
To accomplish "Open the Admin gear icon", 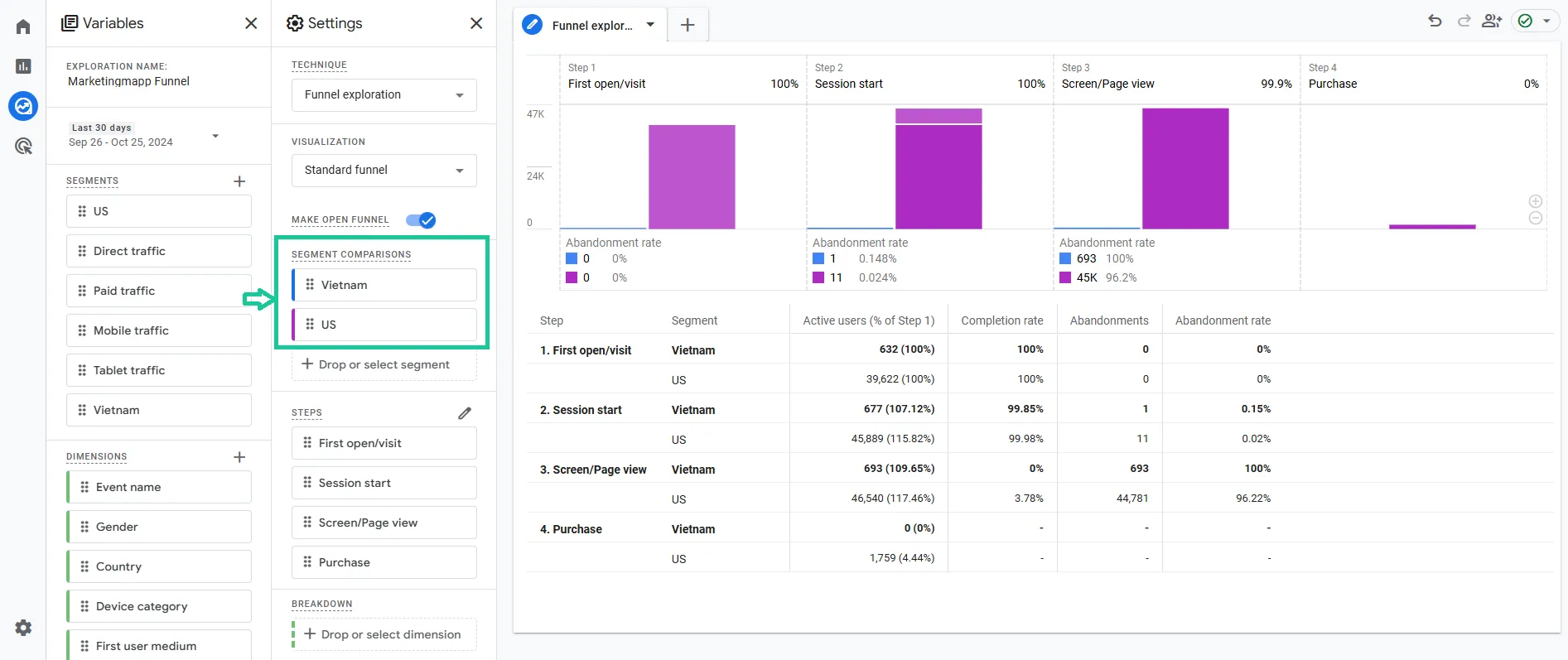I will pyautogui.click(x=23, y=628).
